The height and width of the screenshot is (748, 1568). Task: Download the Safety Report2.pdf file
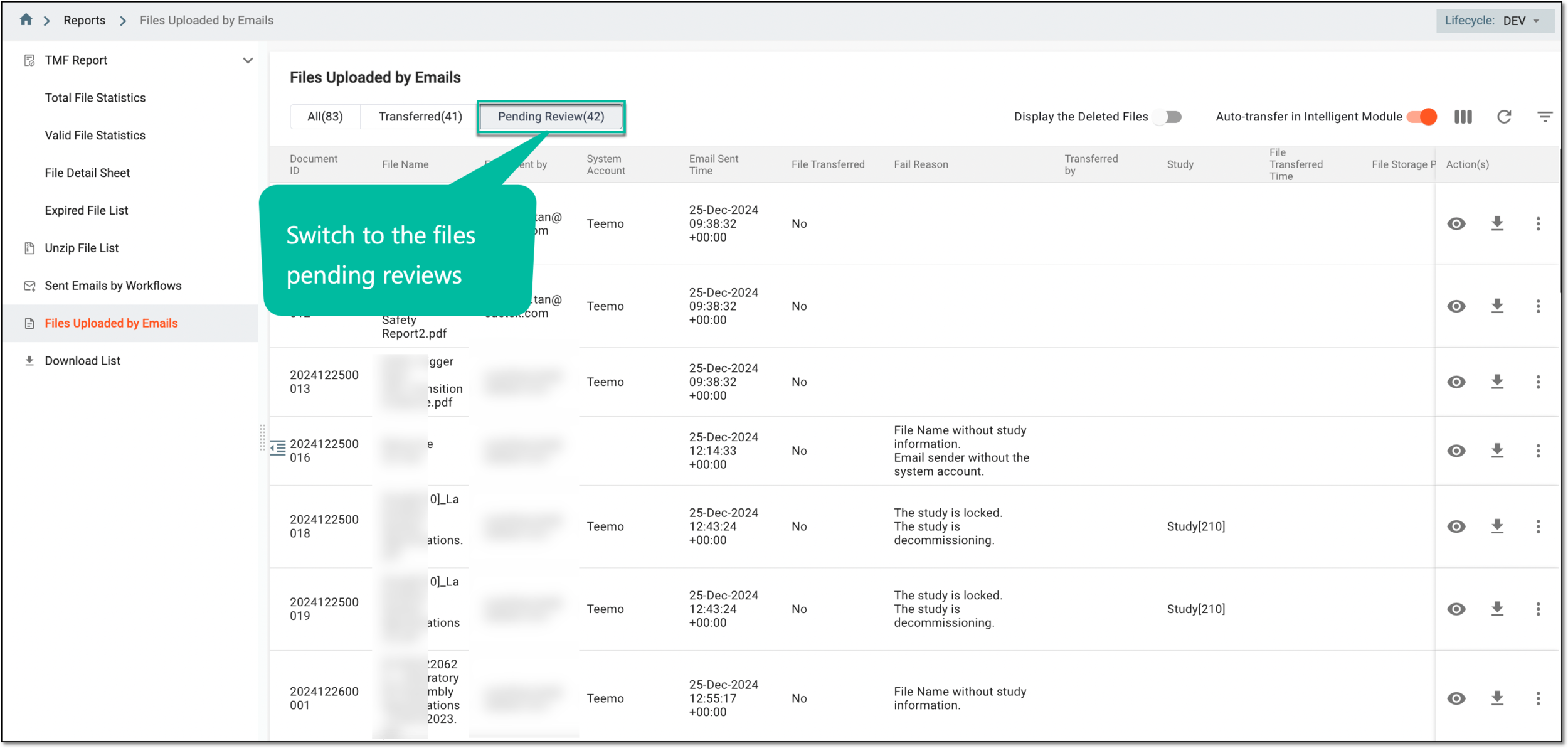1497,306
